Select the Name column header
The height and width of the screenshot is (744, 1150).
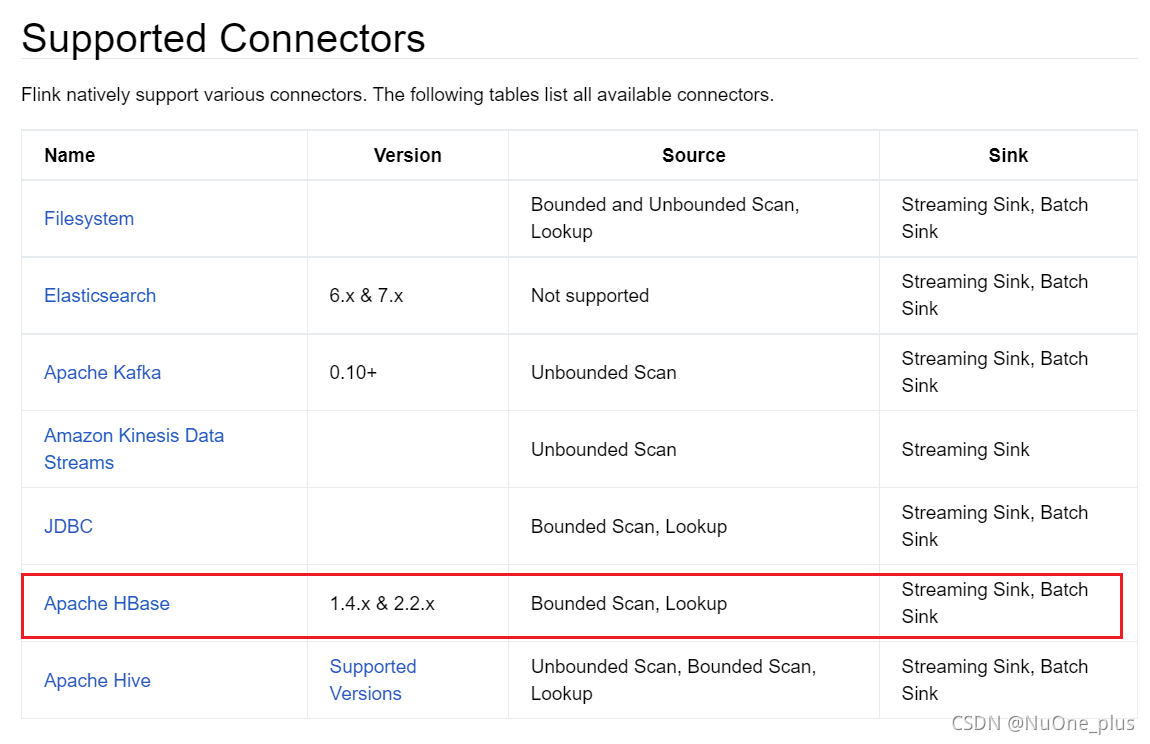(70, 156)
